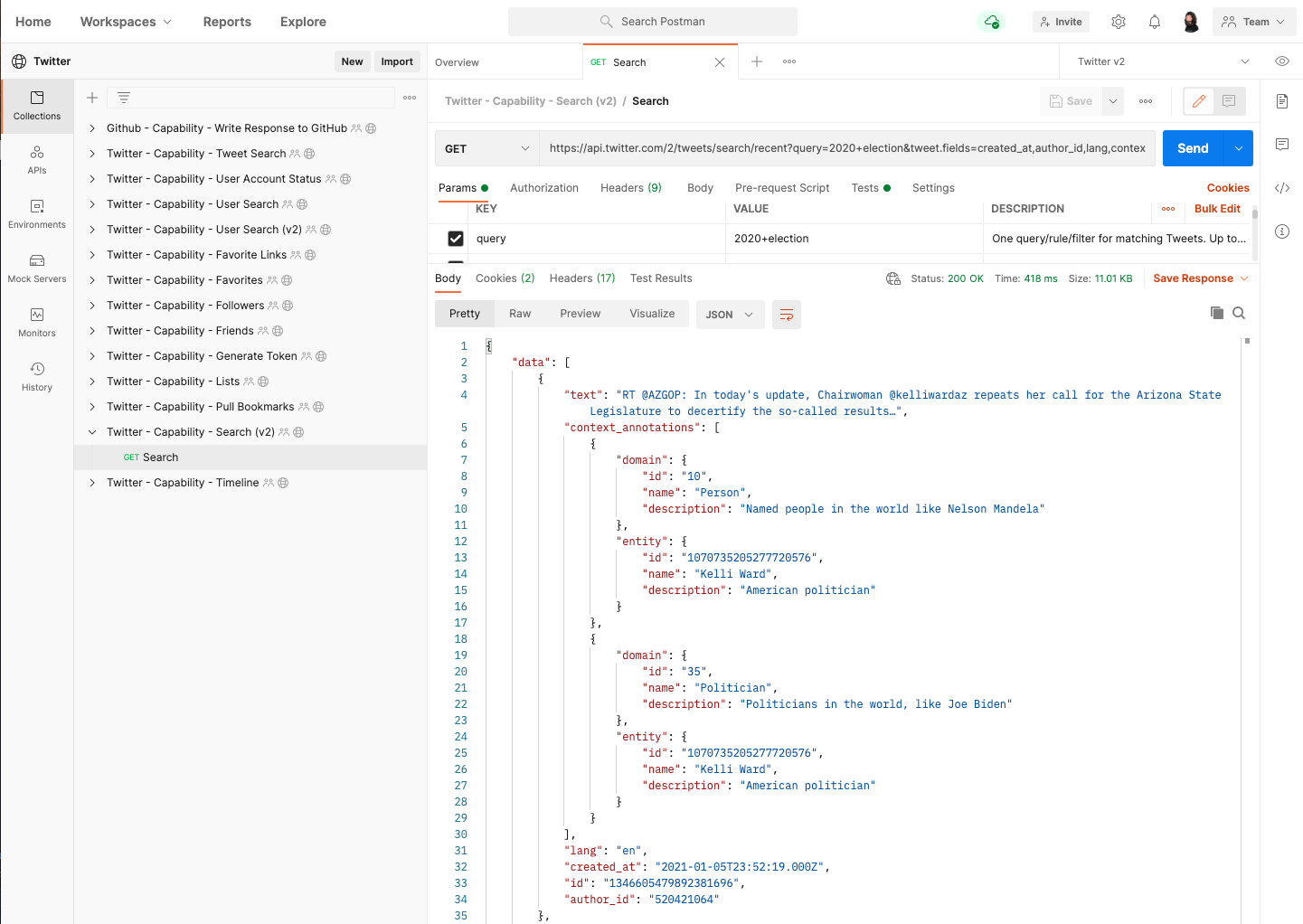Screen dimensions: 1303x924
Task: Click the Search Postman field
Action: point(653,22)
